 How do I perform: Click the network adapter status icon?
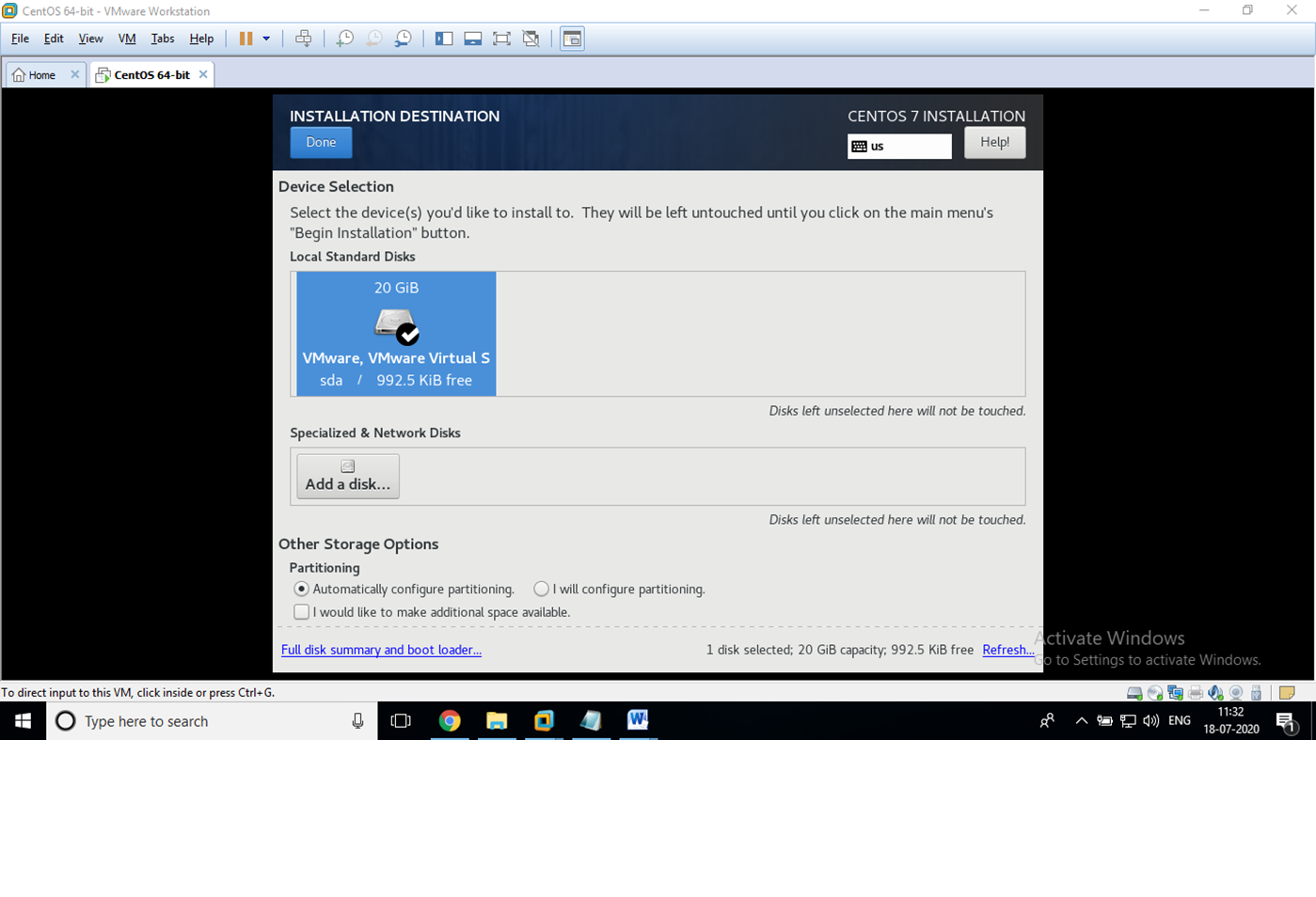click(1175, 692)
